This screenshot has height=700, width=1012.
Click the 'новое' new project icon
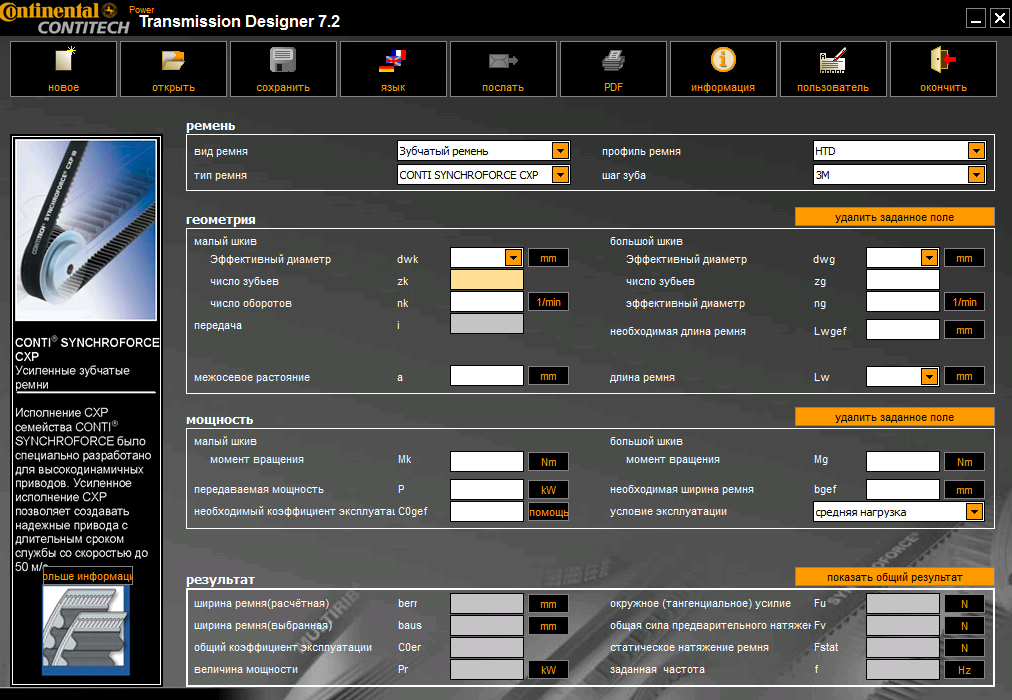(x=63, y=69)
